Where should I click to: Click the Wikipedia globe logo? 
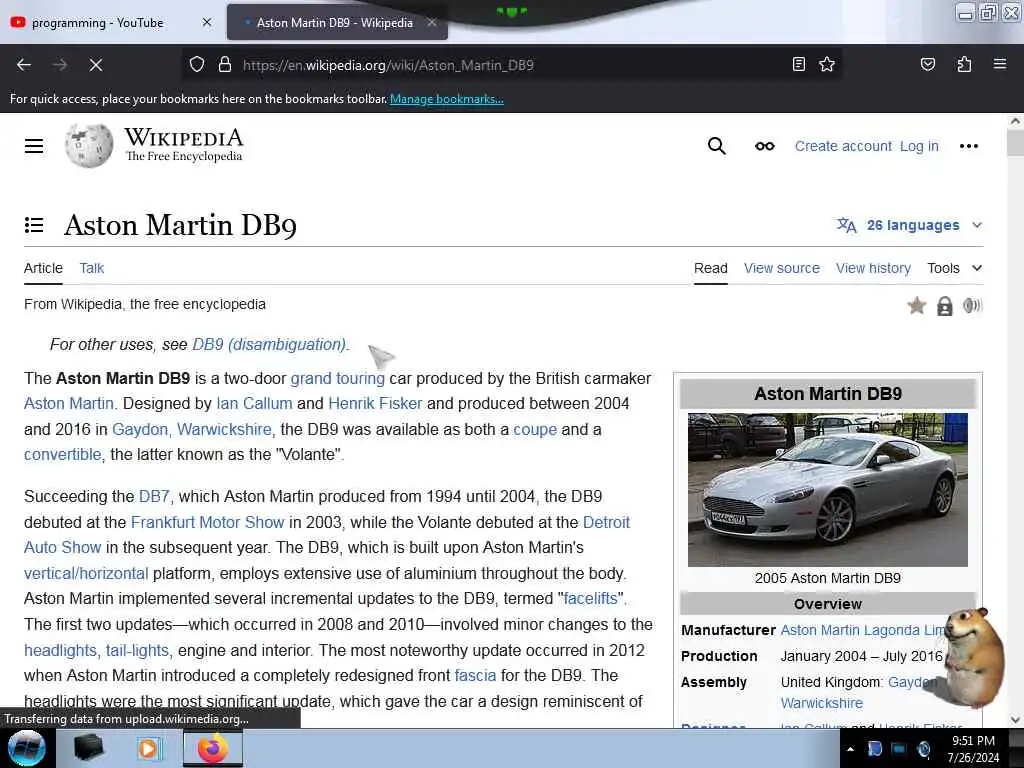click(89, 146)
